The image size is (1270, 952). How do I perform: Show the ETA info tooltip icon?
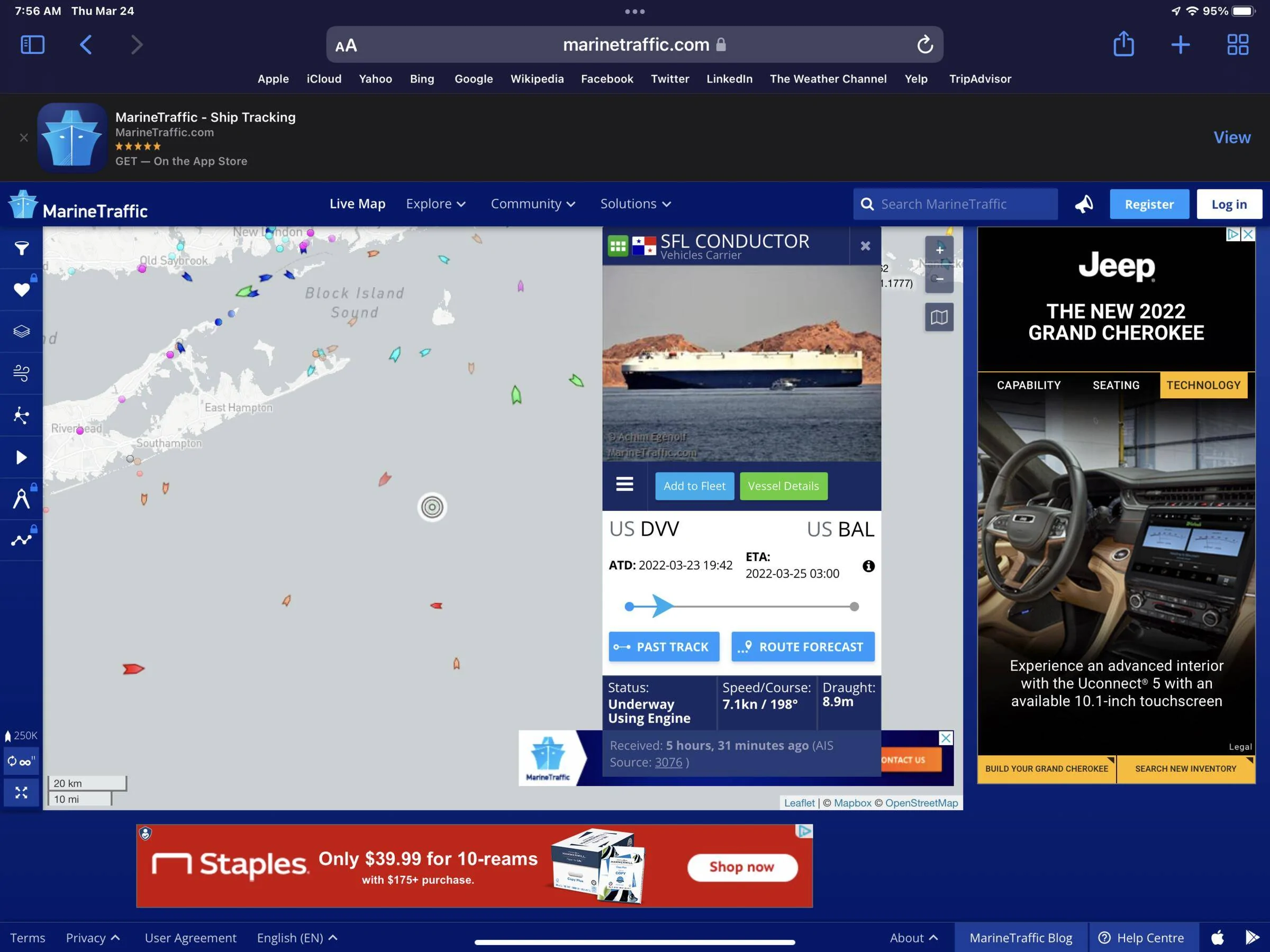(x=869, y=566)
